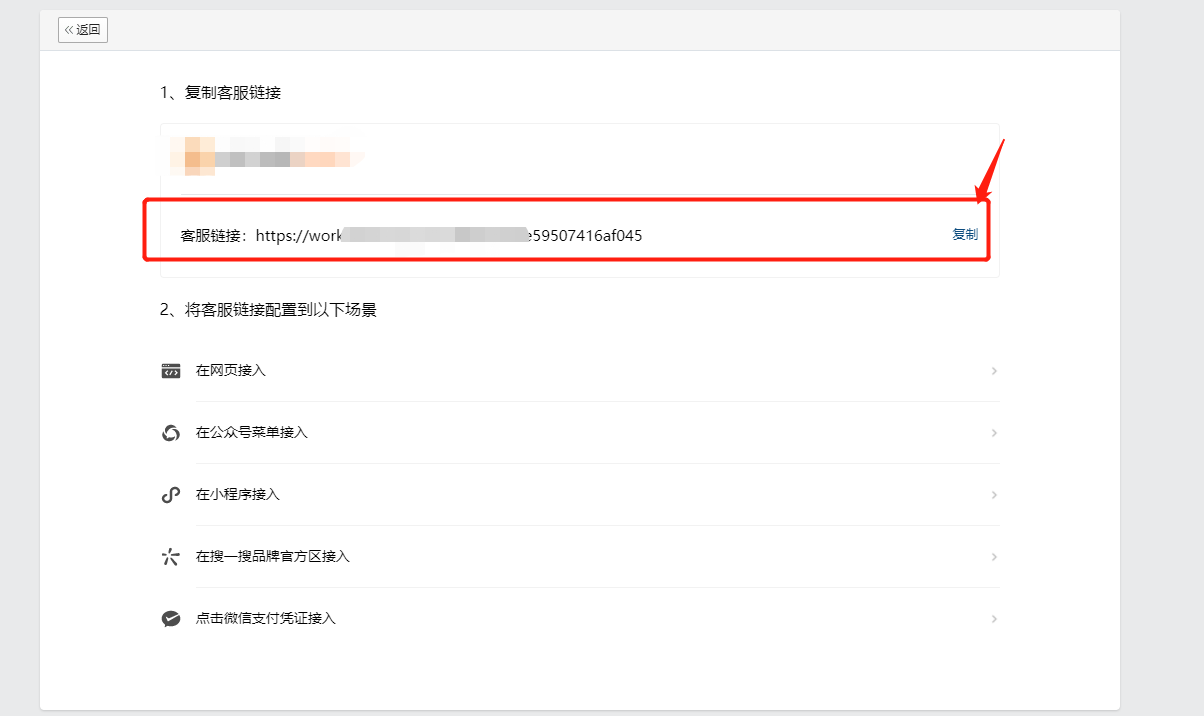Viewport: 1204px width, 716px height.
Task: Click the official account menu icon
Action: click(171, 433)
